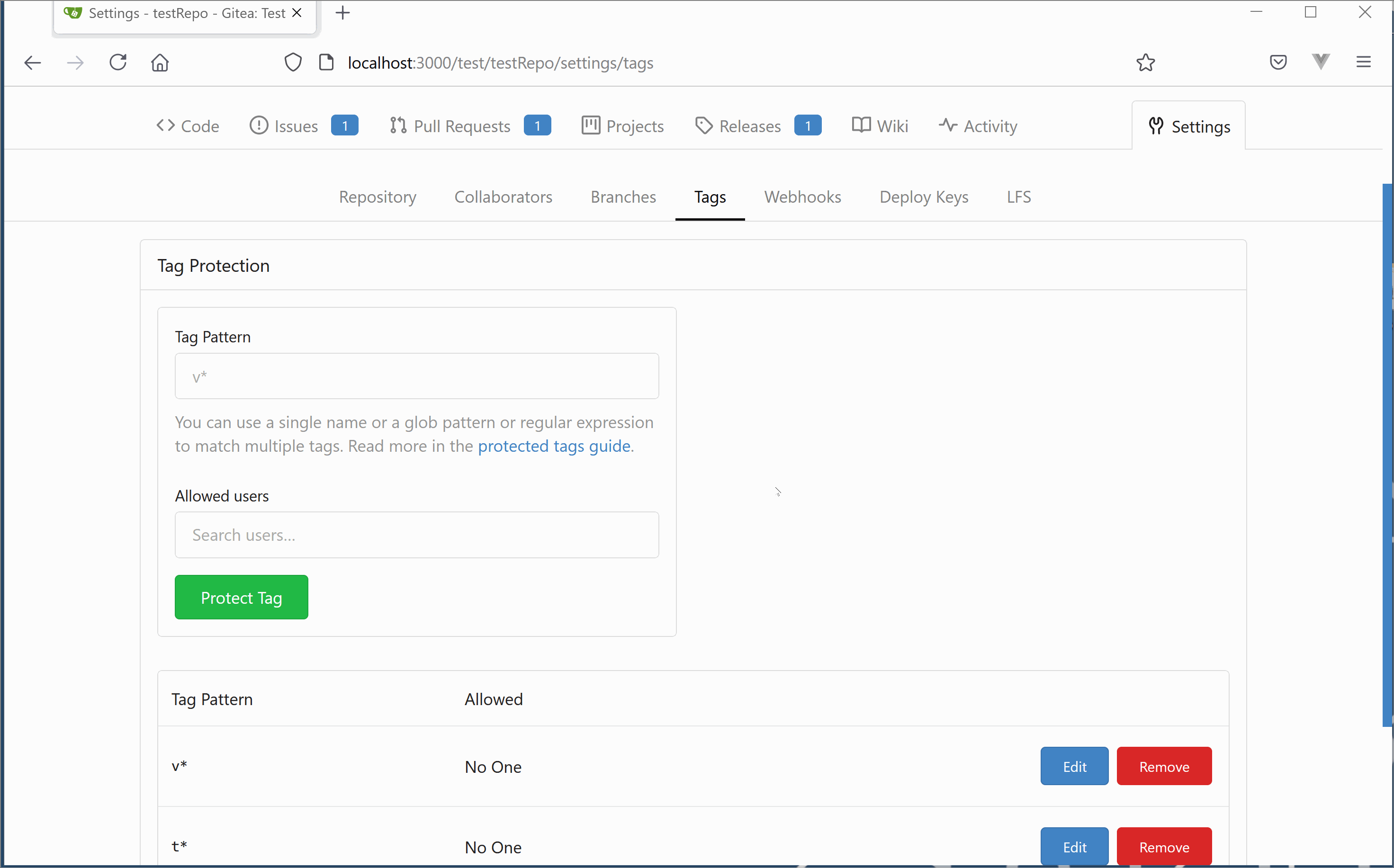Click the Tag Pattern column header

[x=212, y=699]
